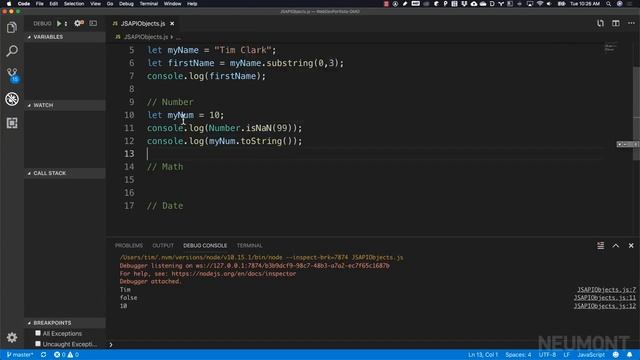This screenshot has width=640, height=360.
Task: Close the bottom panel
Action: click(x=631, y=246)
